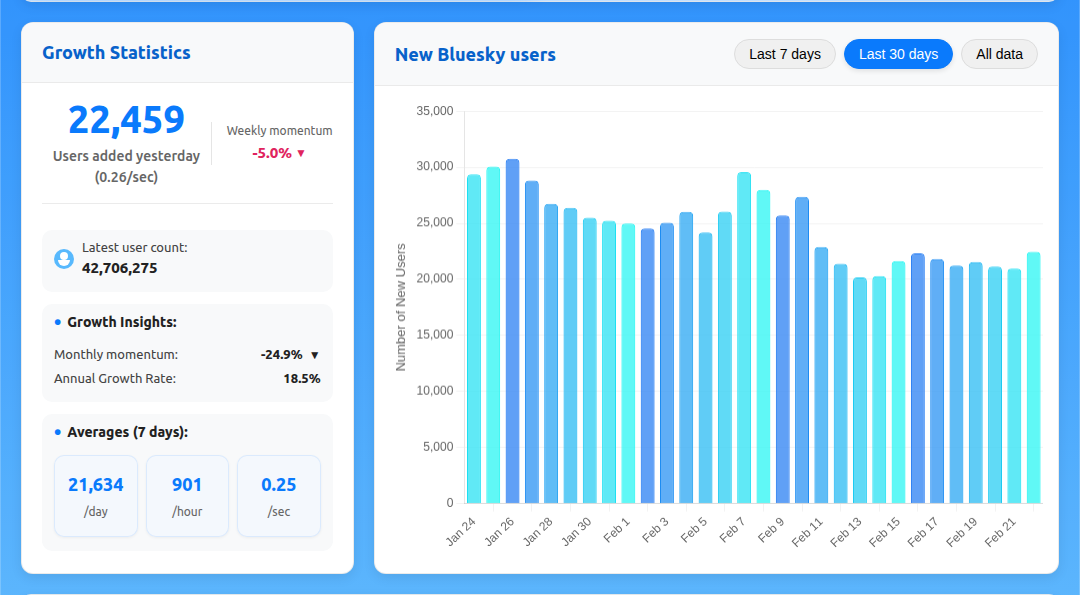Image resolution: width=1080 pixels, height=595 pixels.
Task: Click the Growth Statistics heading
Action: pos(116,53)
